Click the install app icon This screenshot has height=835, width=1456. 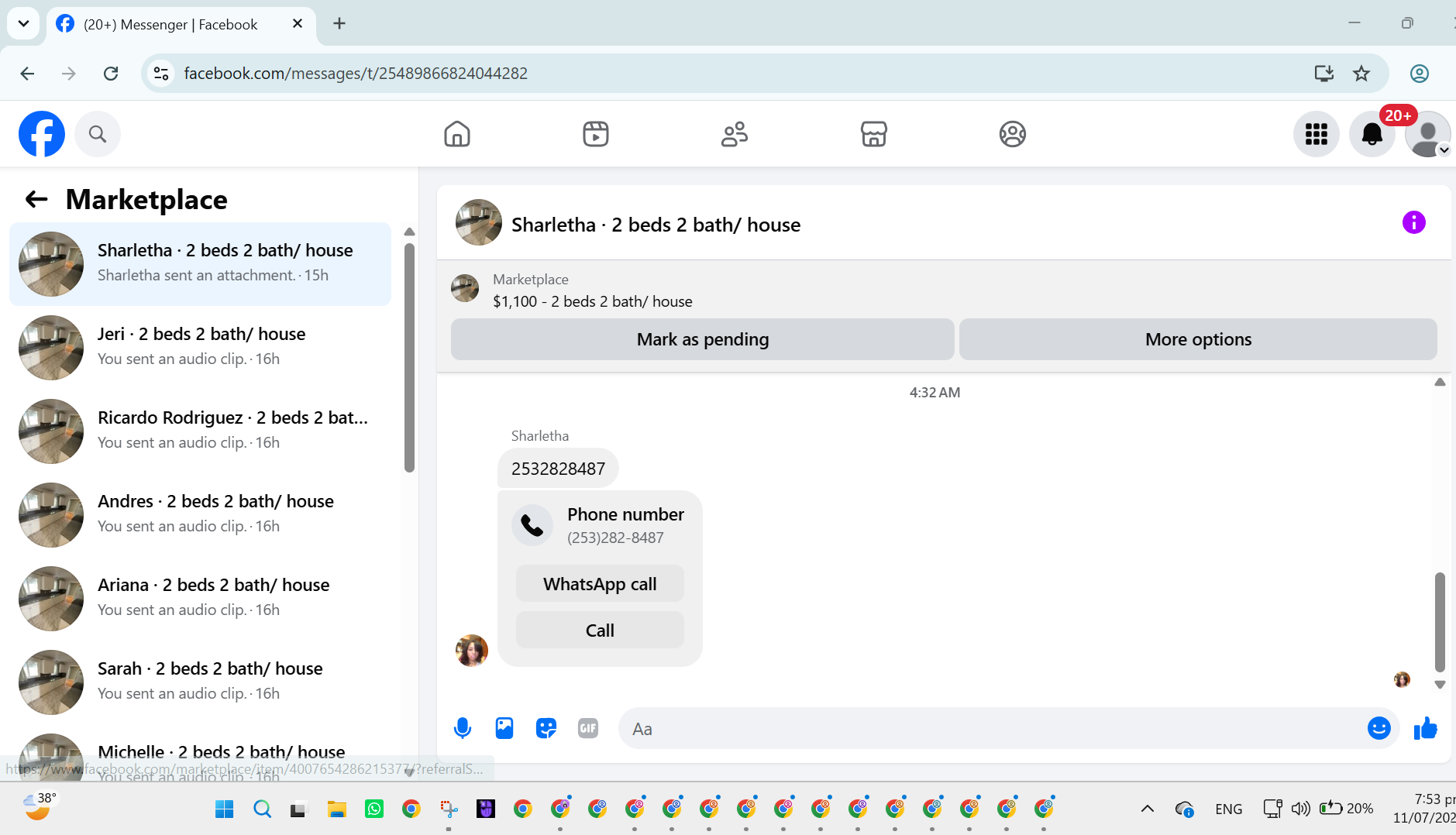[x=1324, y=74]
